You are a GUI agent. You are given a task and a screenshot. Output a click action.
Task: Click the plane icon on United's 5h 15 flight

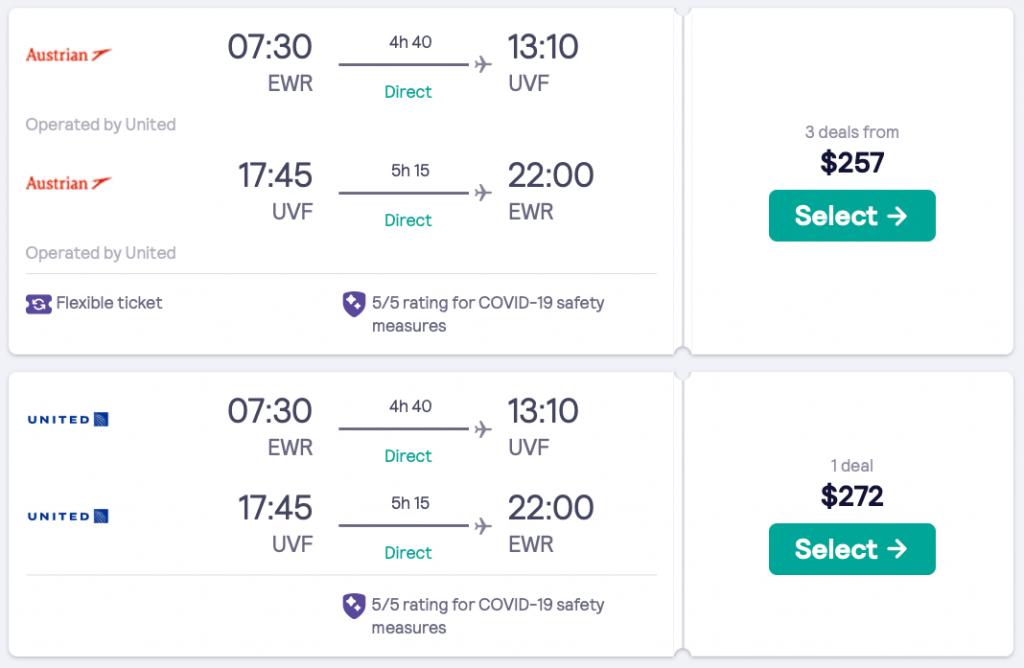point(484,526)
